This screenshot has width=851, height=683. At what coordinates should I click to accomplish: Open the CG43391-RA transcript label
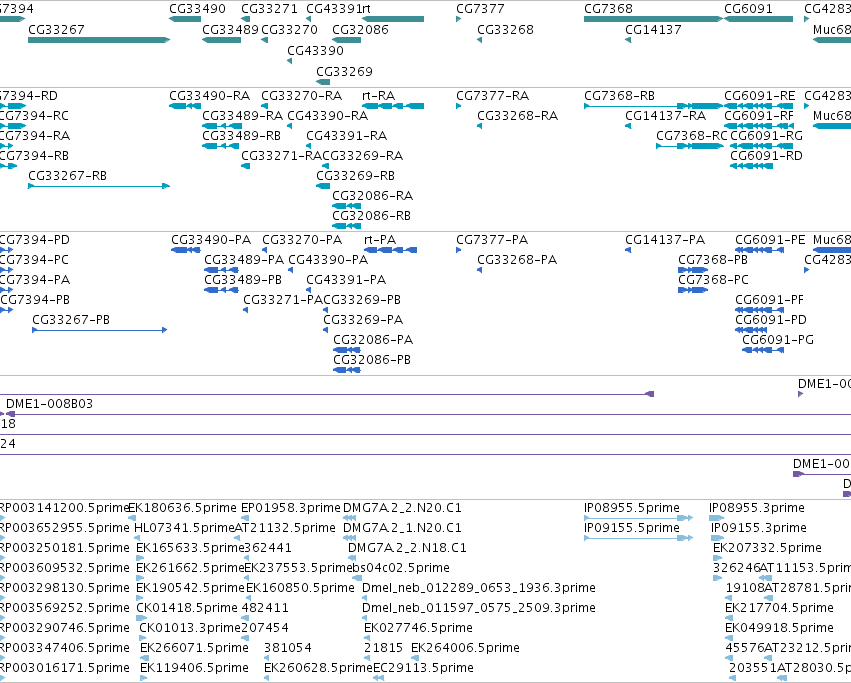347,136
